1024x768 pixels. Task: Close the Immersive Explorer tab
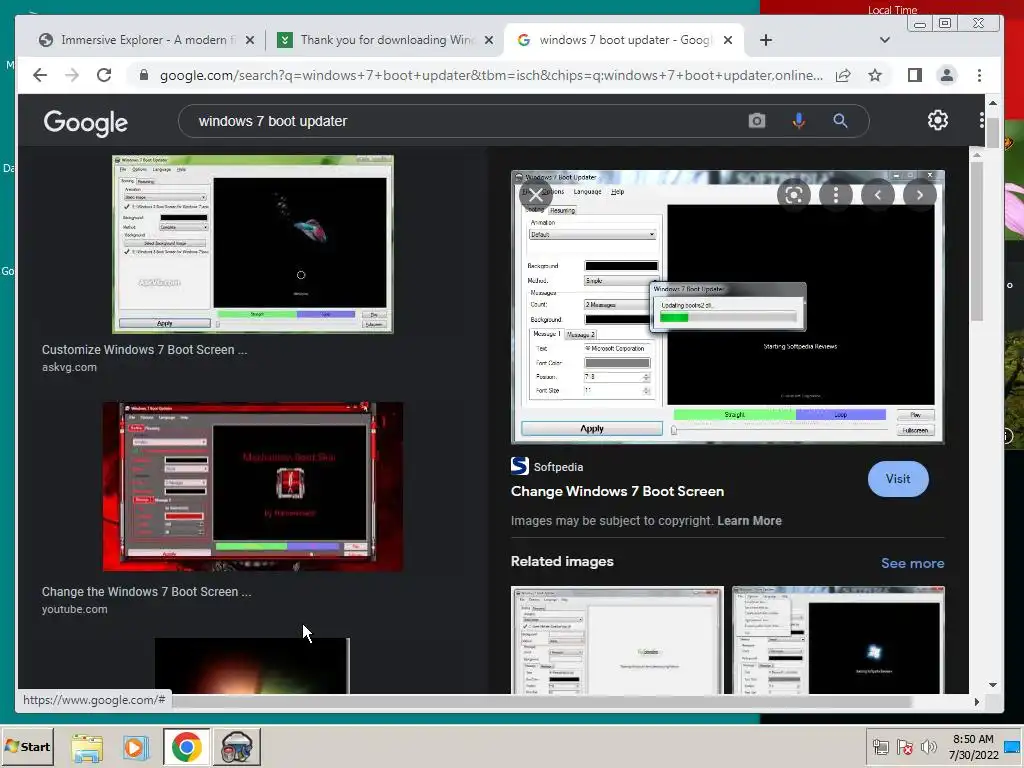(249, 40)
